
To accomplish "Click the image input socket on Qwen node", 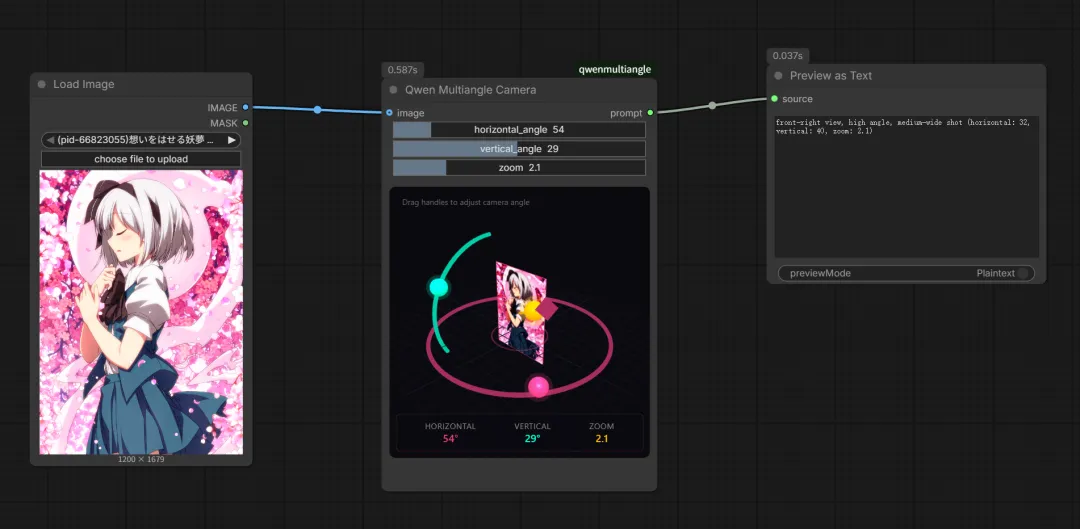I will [x=389, y=112].
